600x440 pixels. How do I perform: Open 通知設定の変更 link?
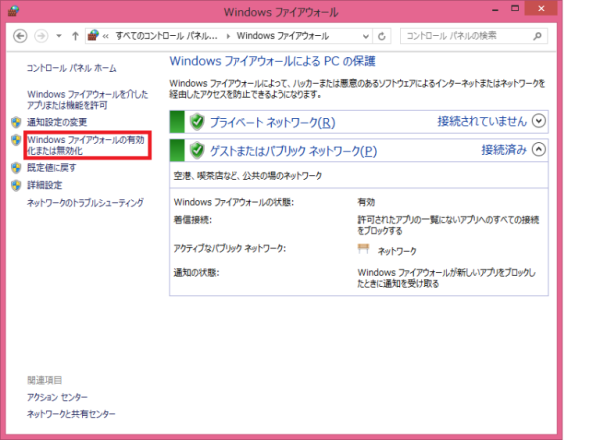[x=57, y=122]
